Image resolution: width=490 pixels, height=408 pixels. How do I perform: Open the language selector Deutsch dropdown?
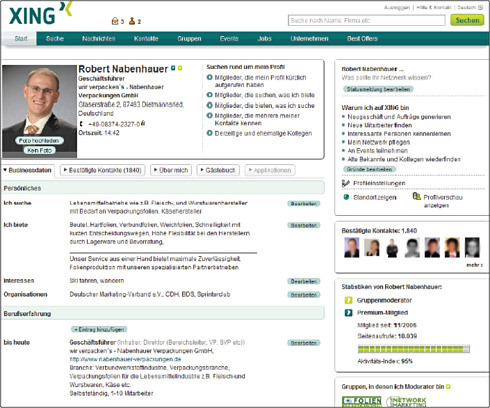click(x=470, y=7)
